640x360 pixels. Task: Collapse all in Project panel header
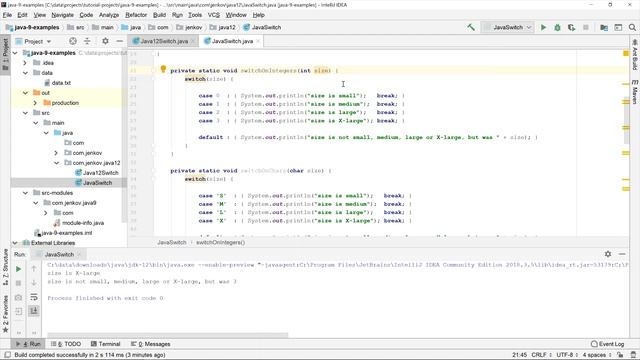[x=87, y=41]
